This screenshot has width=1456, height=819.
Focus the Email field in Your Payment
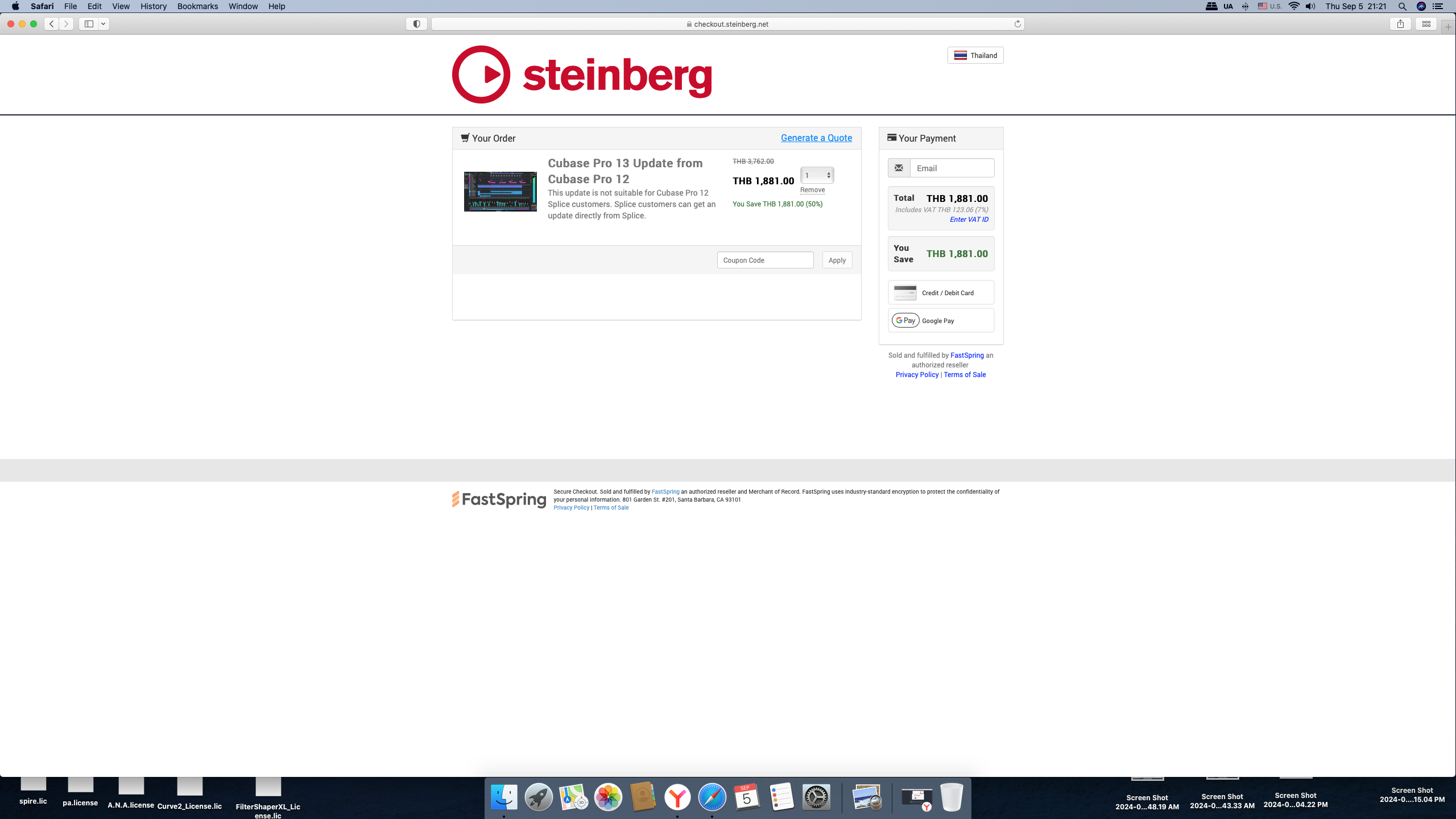[x=952, y=168]
